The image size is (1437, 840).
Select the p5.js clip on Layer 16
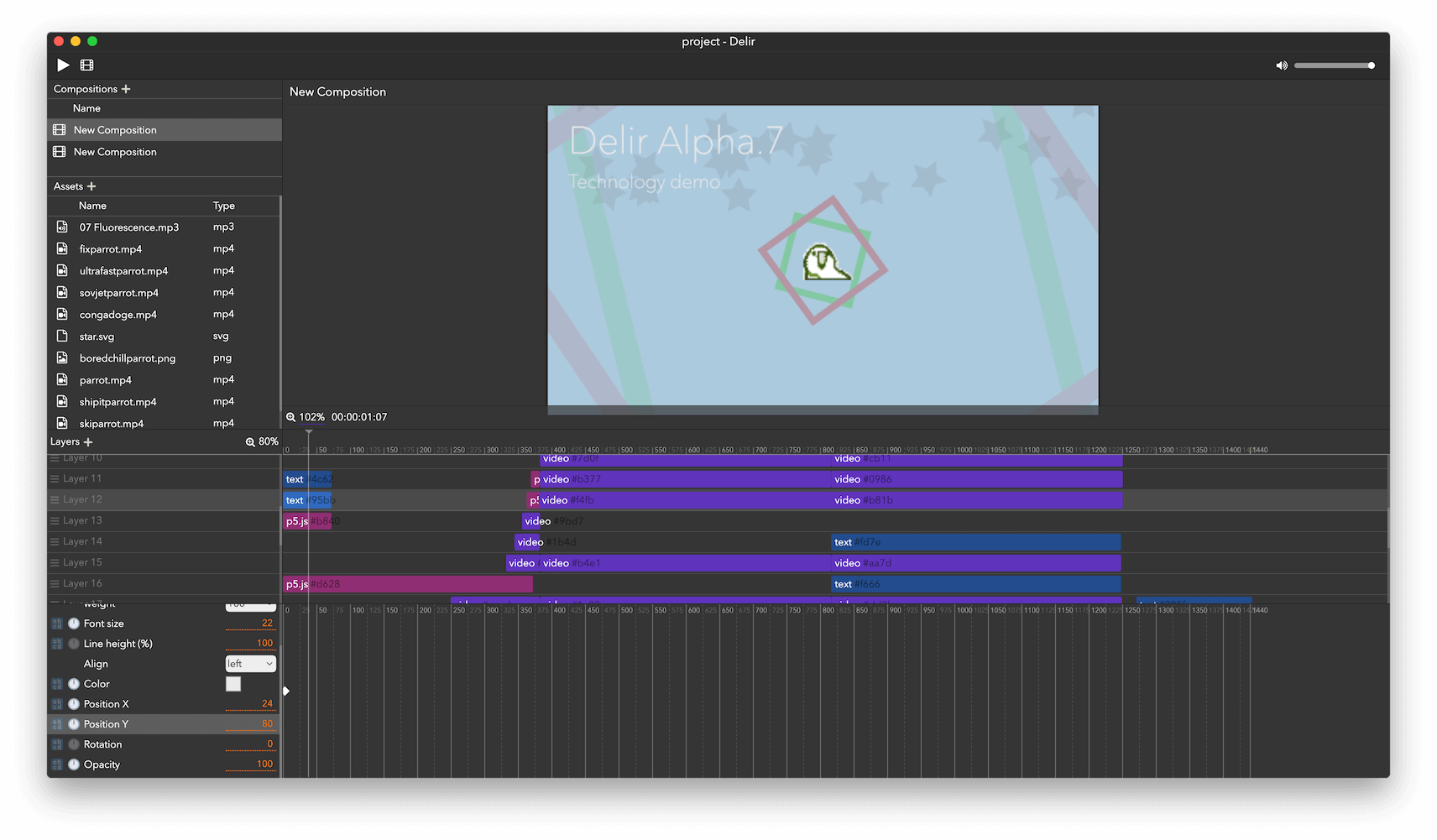[x=408, y=584]
